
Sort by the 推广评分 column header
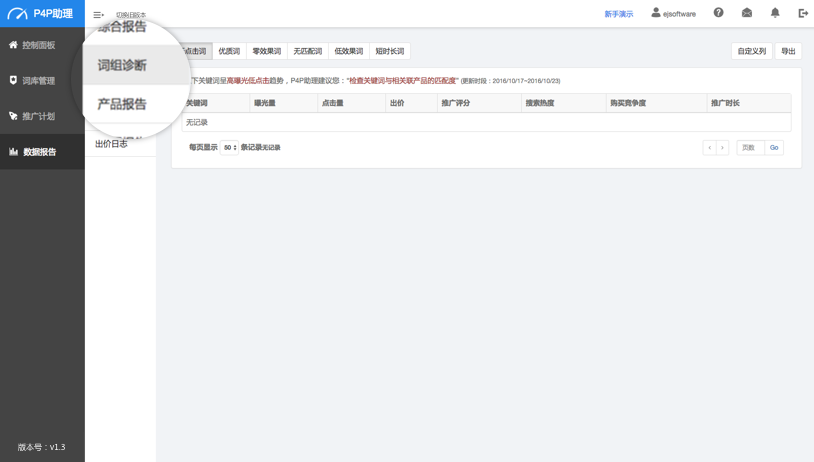(x=479, y=103)
